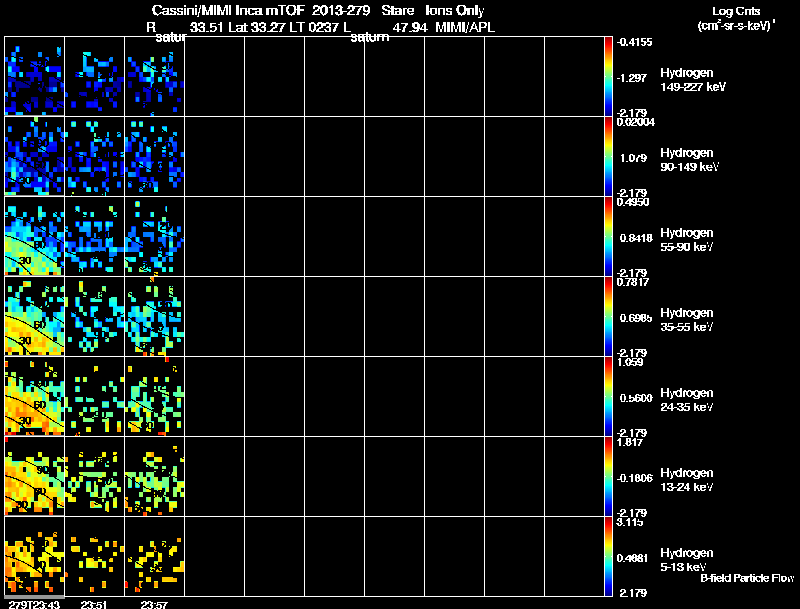
Task: Click the Log Cnts units header
Action: click(734, 19)
